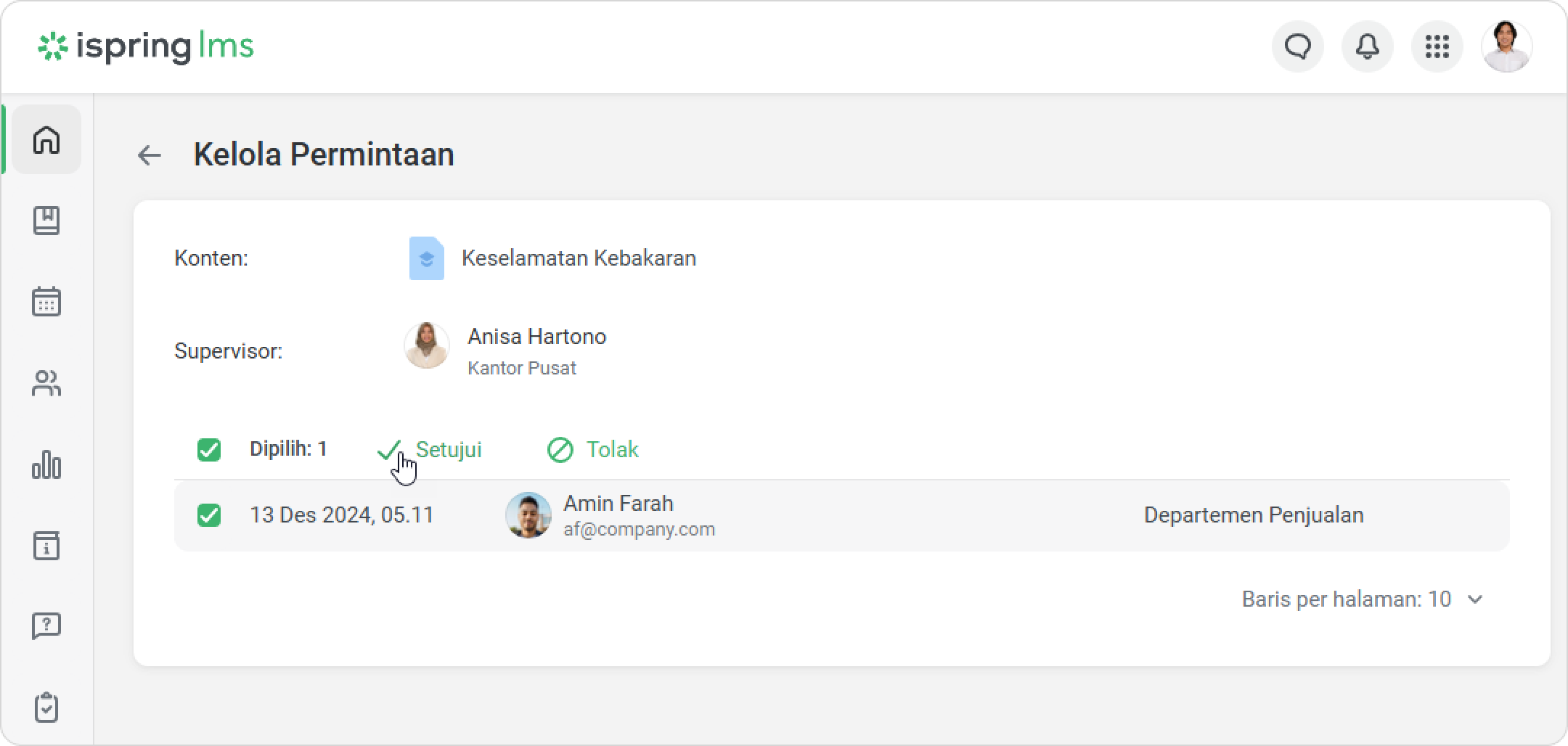Open the chat messages icon

click(x=1297, y=47)
